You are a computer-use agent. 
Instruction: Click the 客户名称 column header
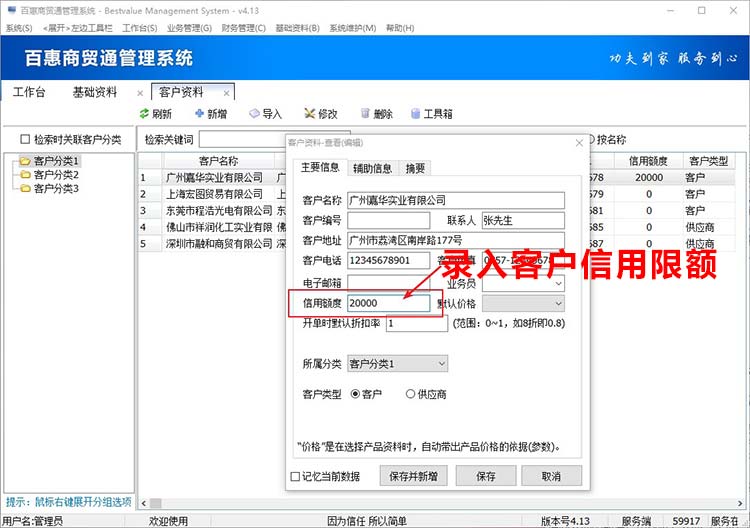[x=219, y=161]
